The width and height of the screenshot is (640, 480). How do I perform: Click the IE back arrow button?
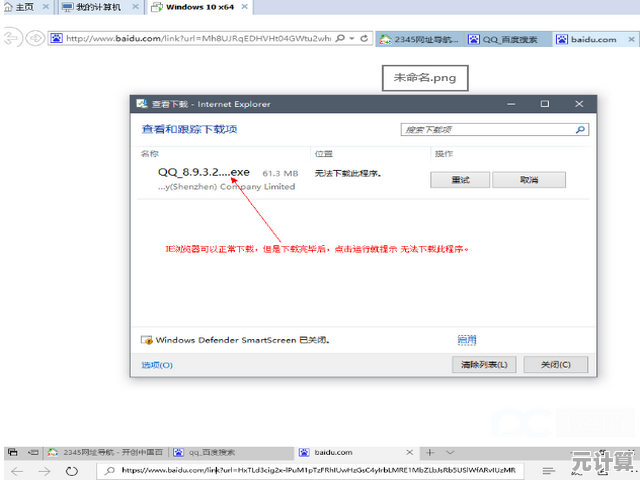[12, 39]
